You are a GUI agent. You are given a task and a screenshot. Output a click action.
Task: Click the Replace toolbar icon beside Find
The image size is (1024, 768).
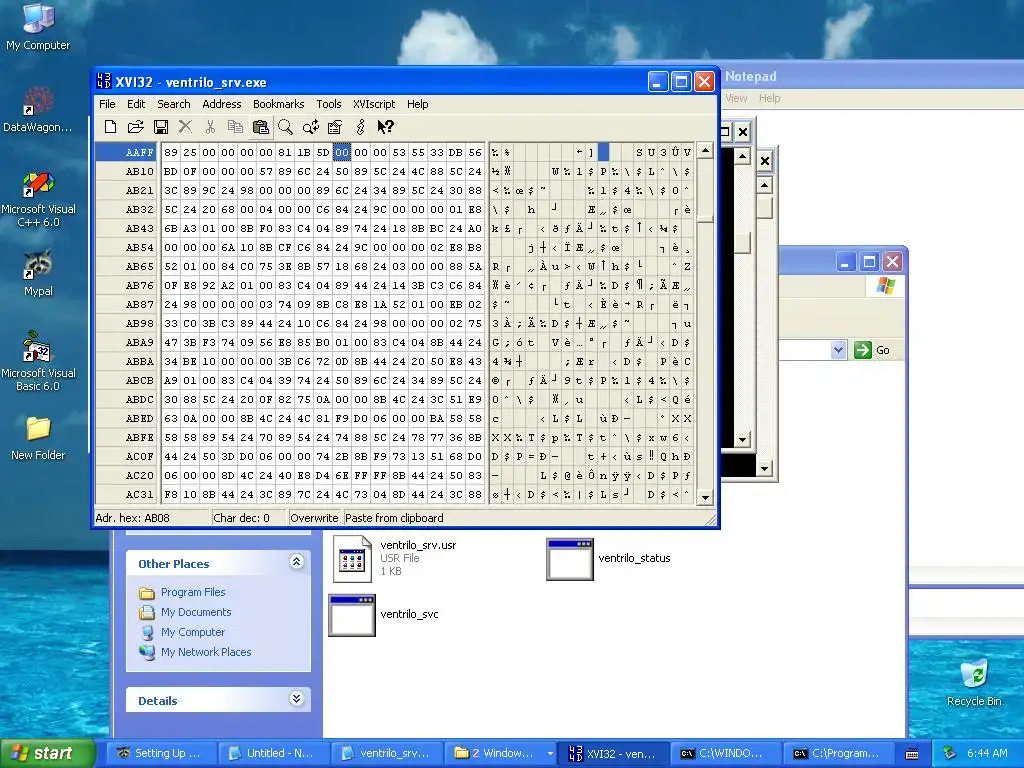[310, 127]
